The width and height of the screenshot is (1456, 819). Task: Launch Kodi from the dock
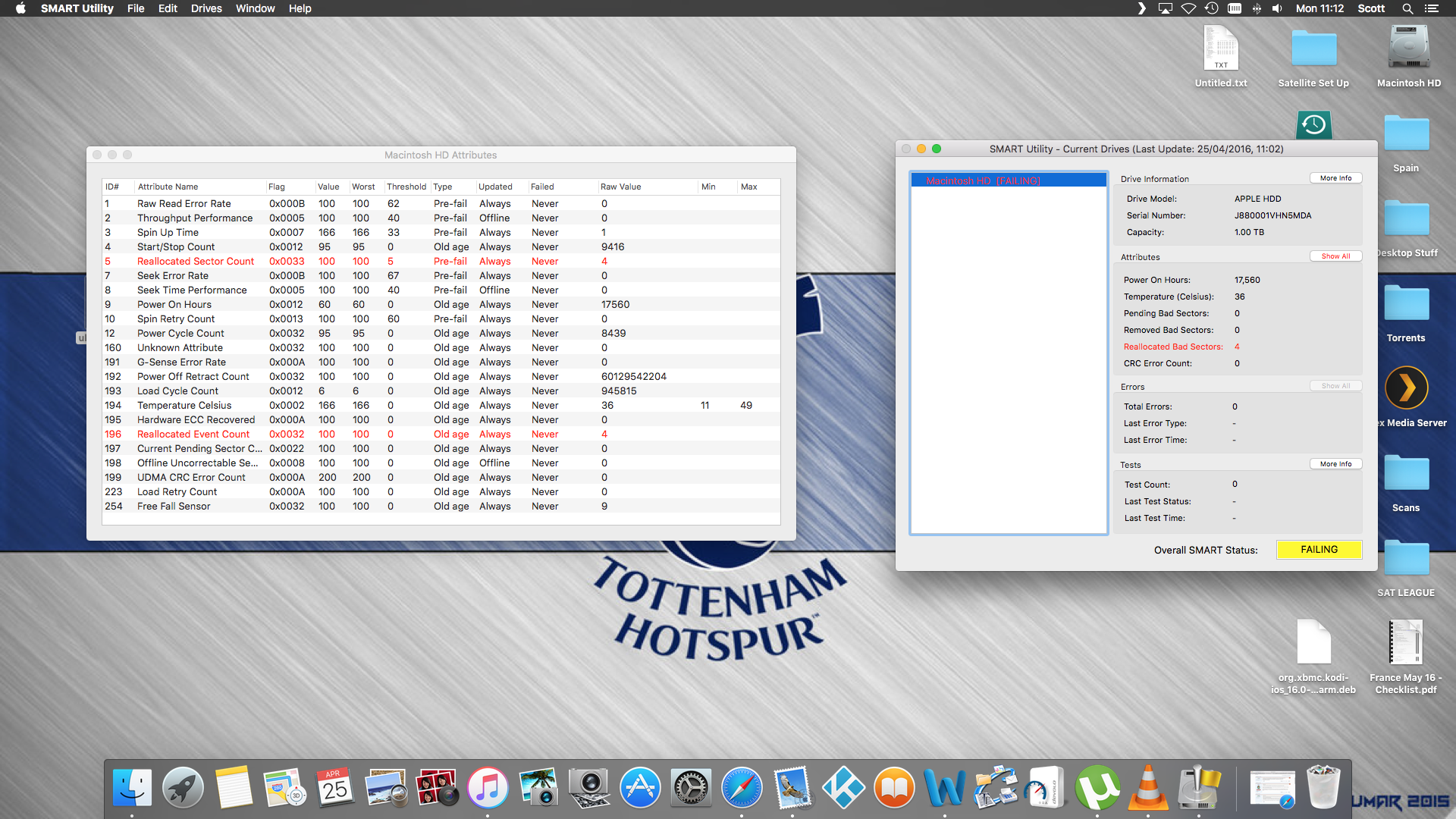tap(843, 788)
